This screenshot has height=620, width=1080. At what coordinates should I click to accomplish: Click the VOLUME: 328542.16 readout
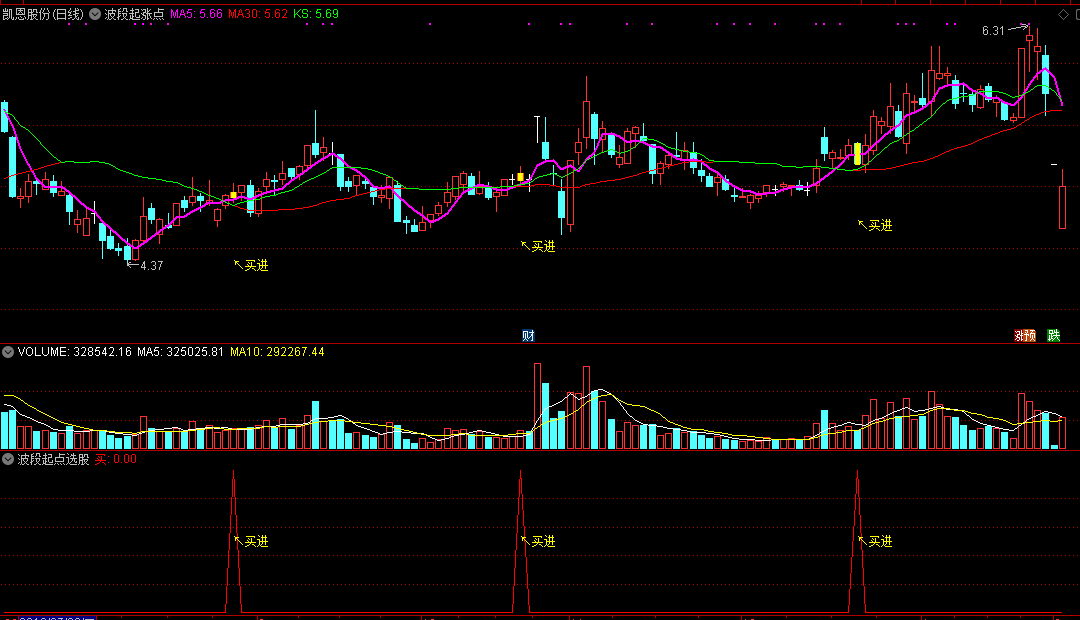[74, 352]
